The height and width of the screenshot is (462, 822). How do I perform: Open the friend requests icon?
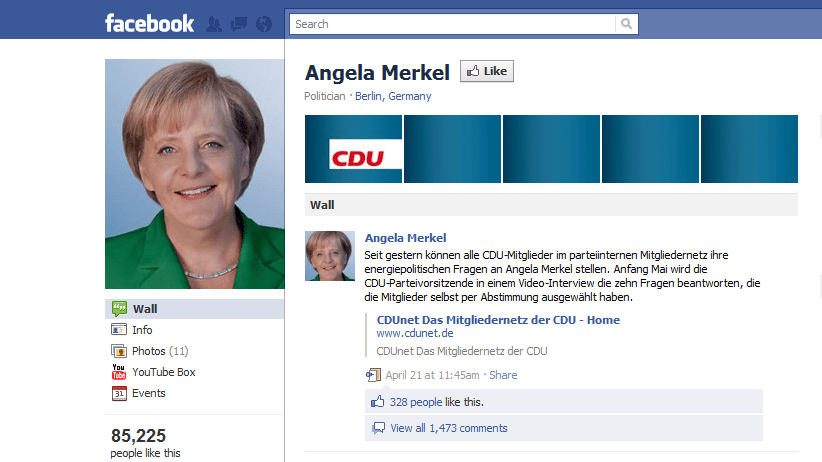tap(214, 24)
